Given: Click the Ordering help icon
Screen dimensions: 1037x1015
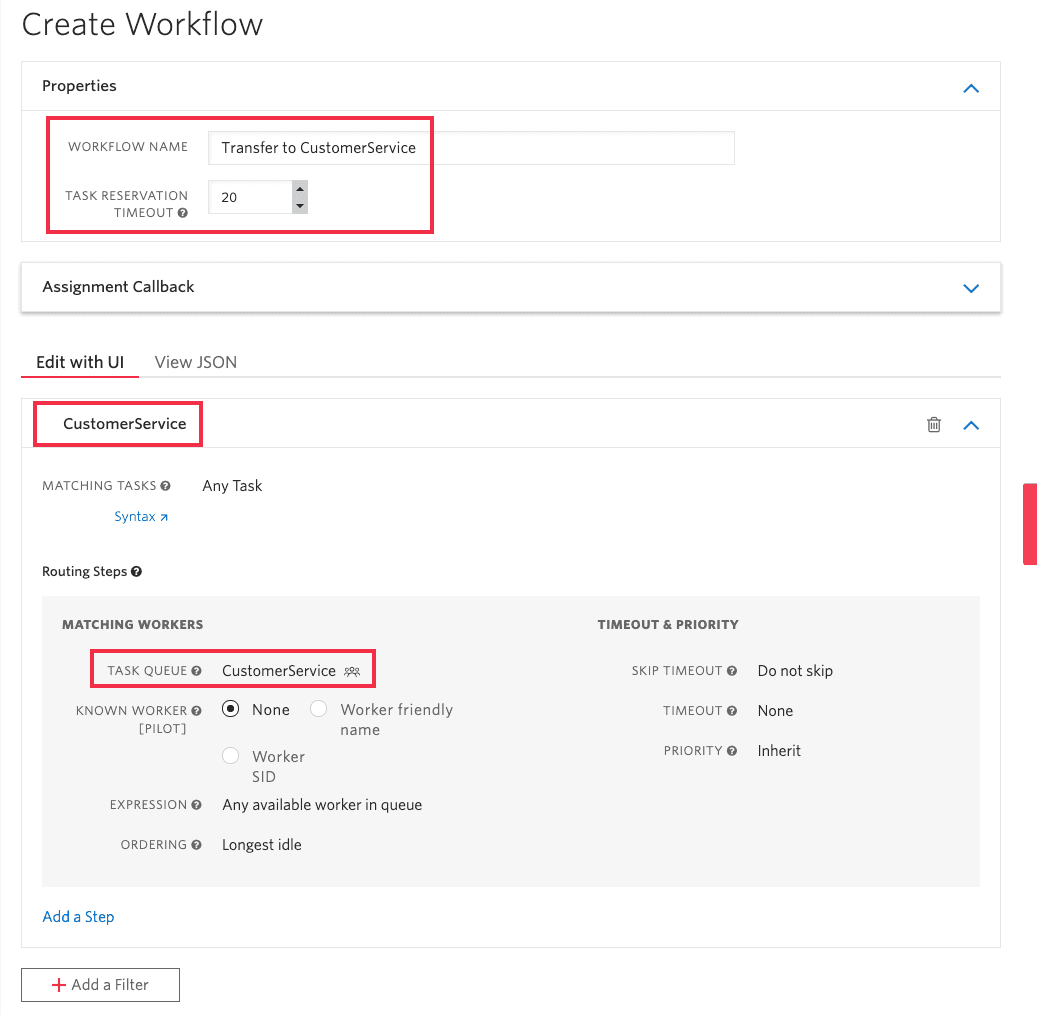Looking at the screenshot, I should tap(197, 845).
